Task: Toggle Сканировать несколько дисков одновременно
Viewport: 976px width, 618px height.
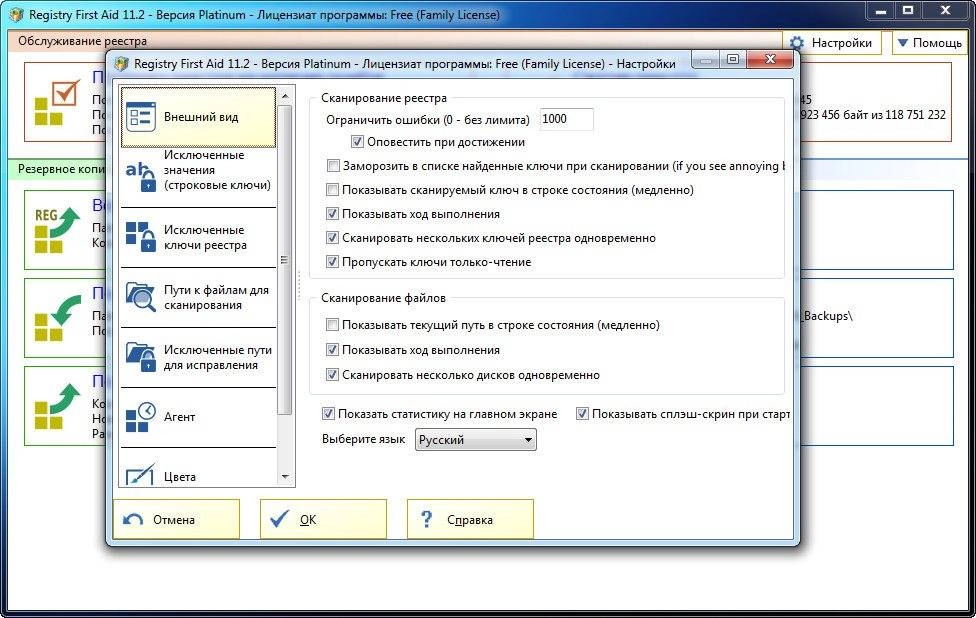Action: click(x=332, y=375)
